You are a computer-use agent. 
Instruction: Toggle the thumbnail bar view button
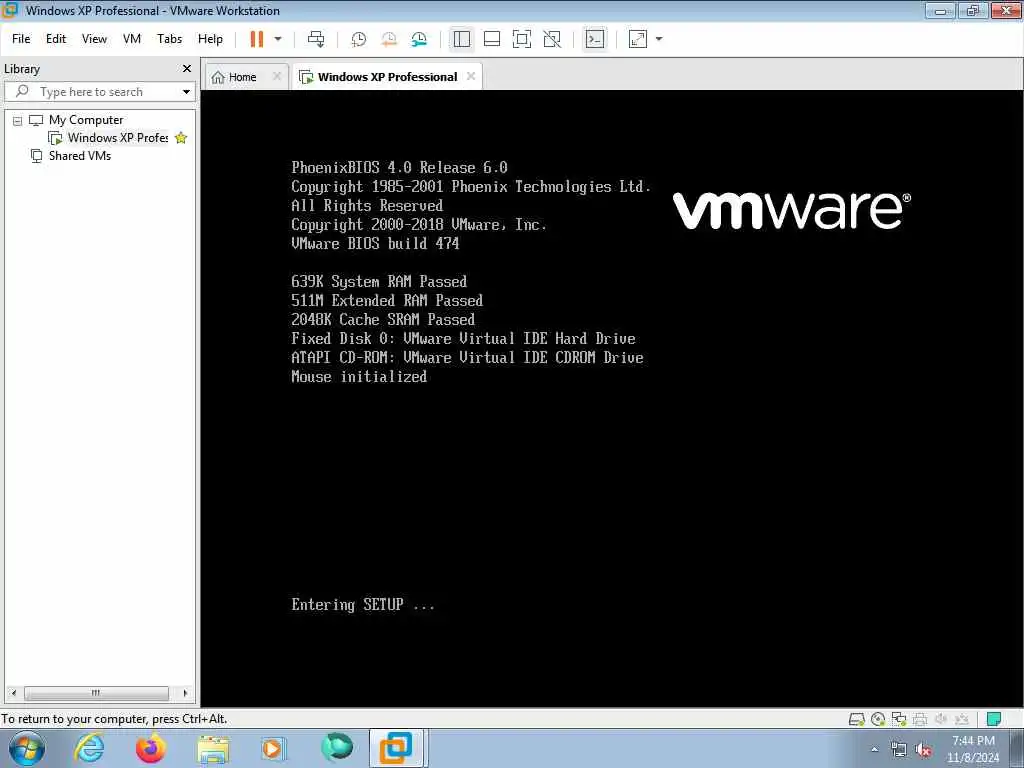(x=492, y=39)
